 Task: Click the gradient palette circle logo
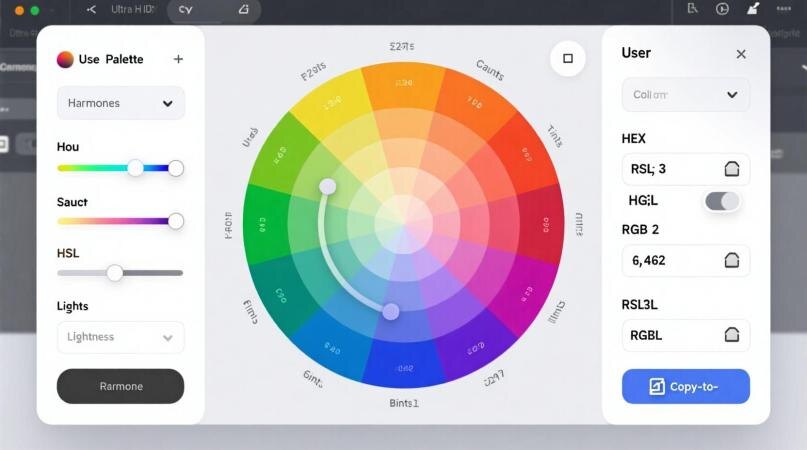[65, 60]
